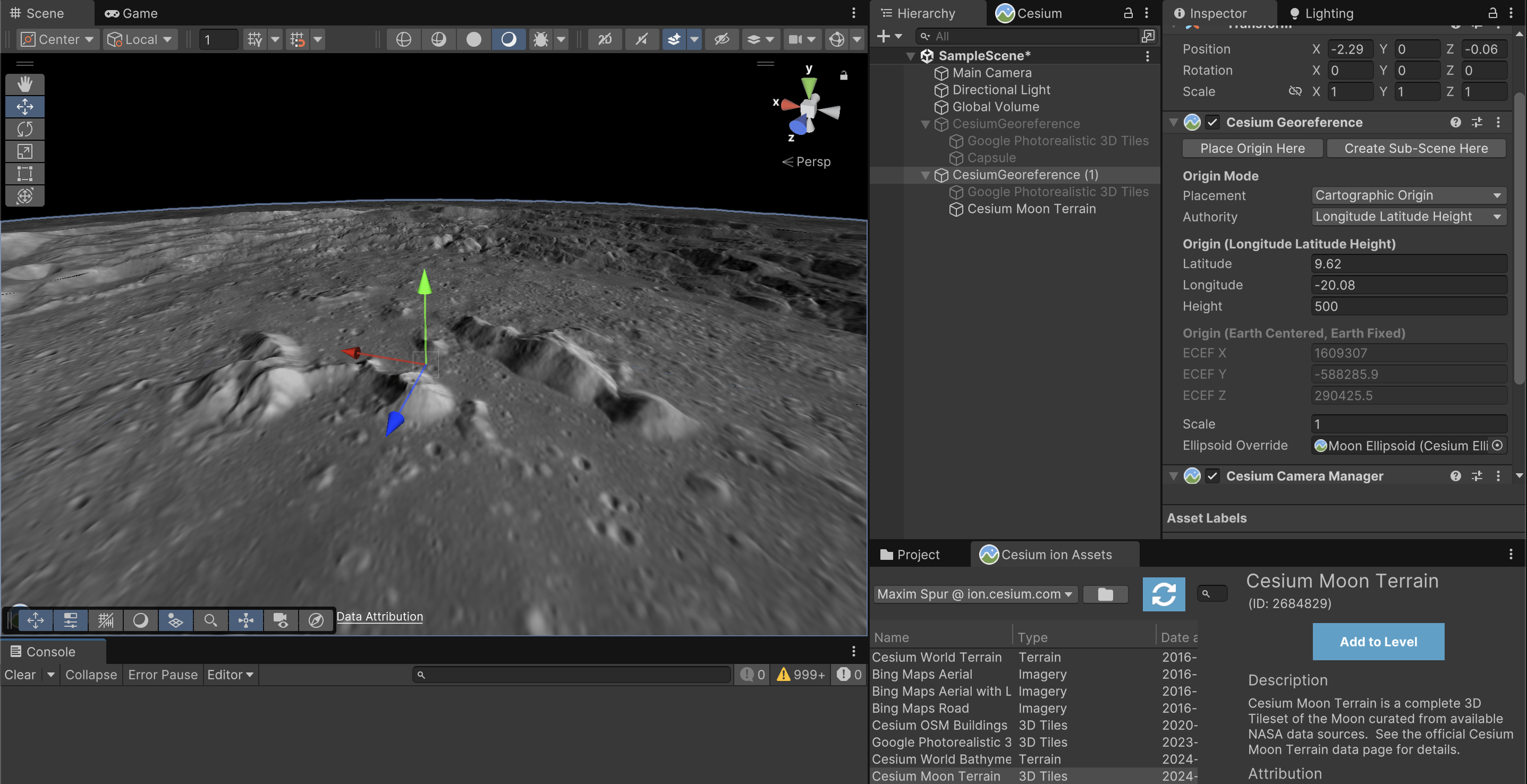Select the Hand view tool
The height and width of the screenshot is (784, 1527).
[x=25, y=84]
